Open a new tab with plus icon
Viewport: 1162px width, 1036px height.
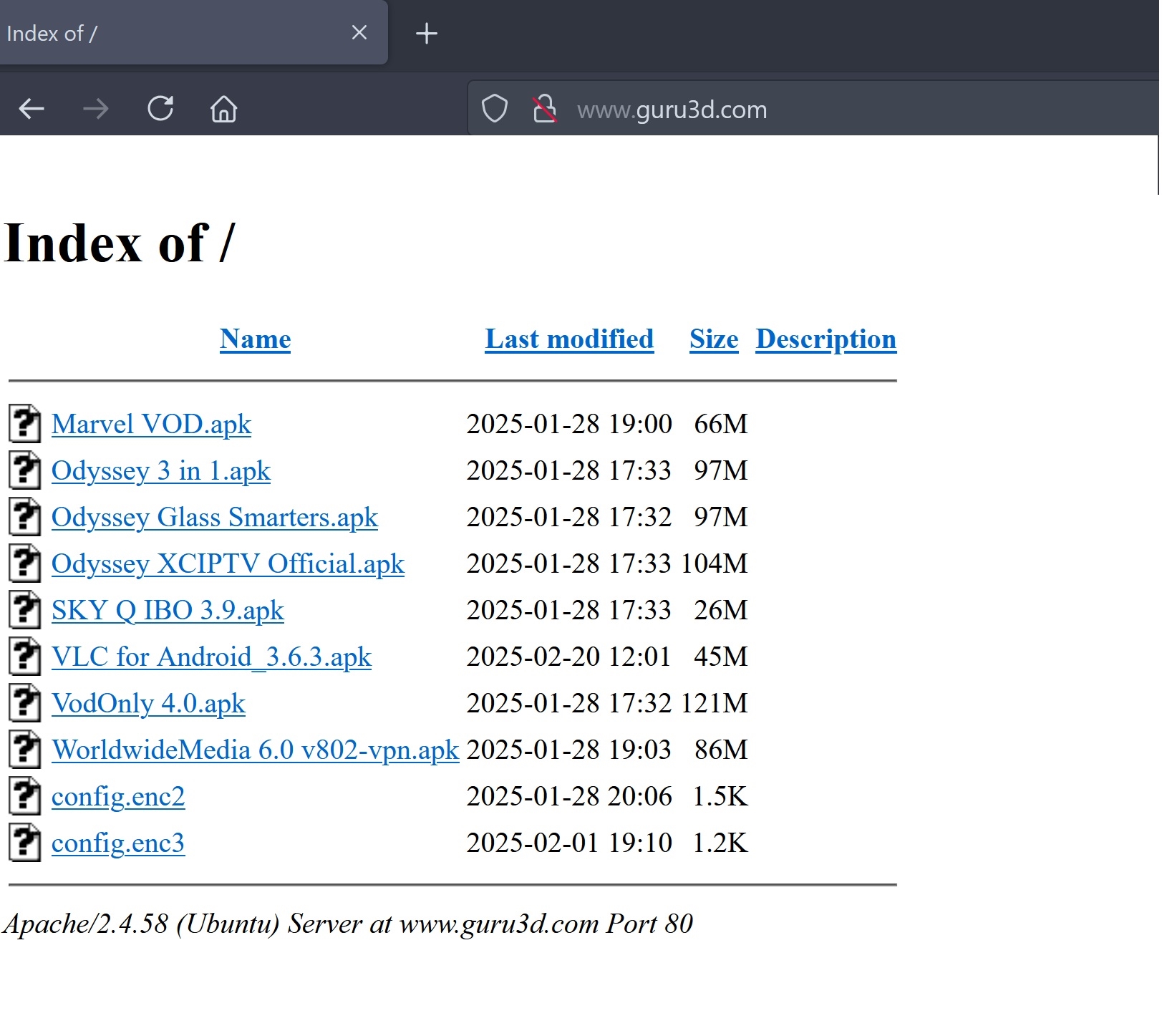tap(427, 34)
